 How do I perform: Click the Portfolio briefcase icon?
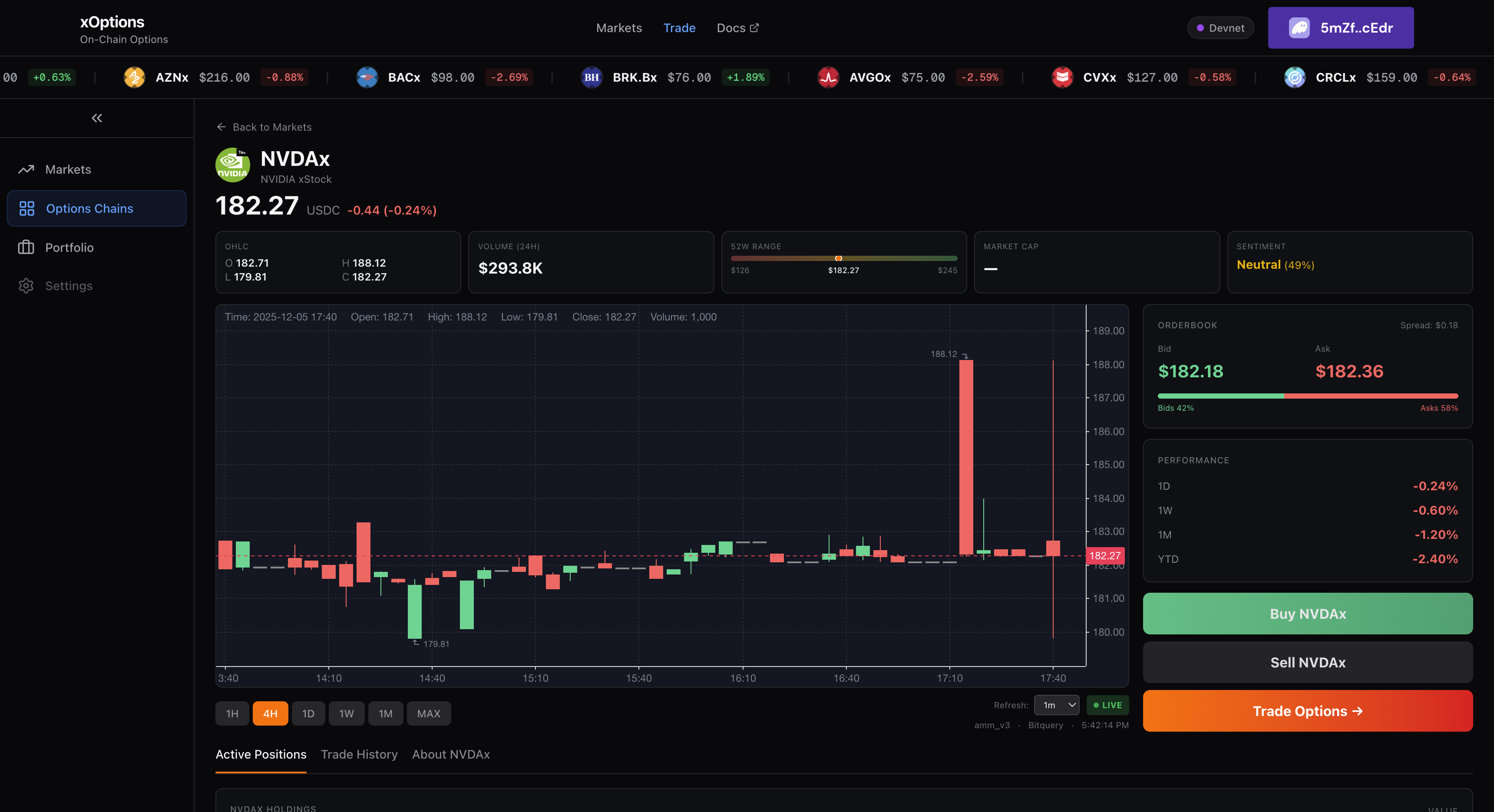pos(26,248)
